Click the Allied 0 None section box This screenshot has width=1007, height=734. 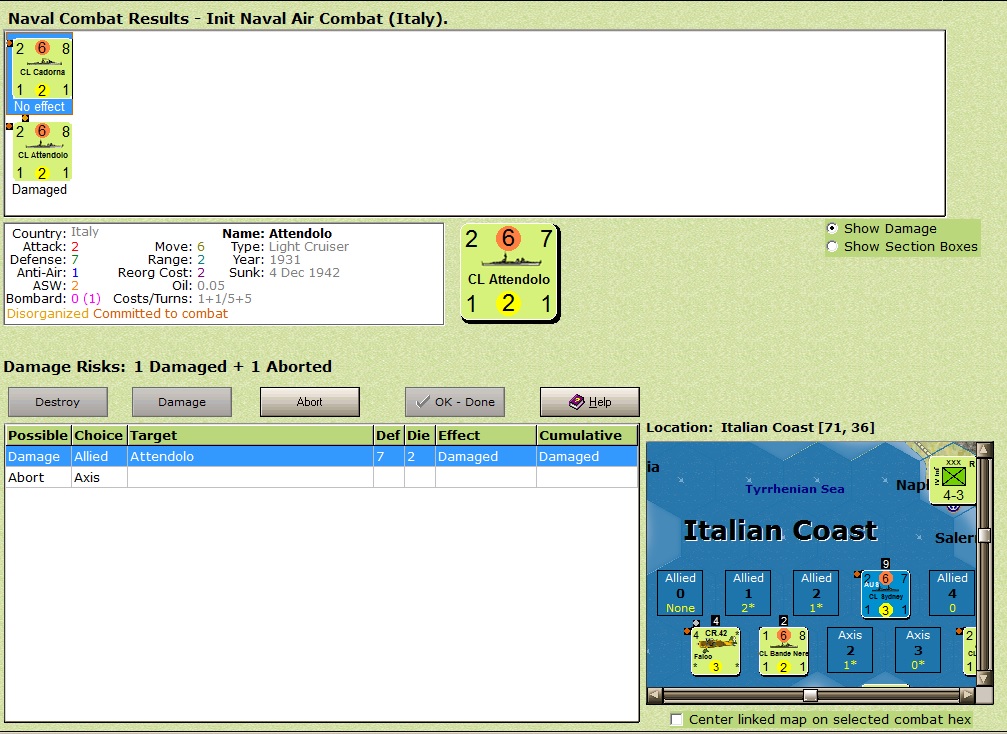680,593
